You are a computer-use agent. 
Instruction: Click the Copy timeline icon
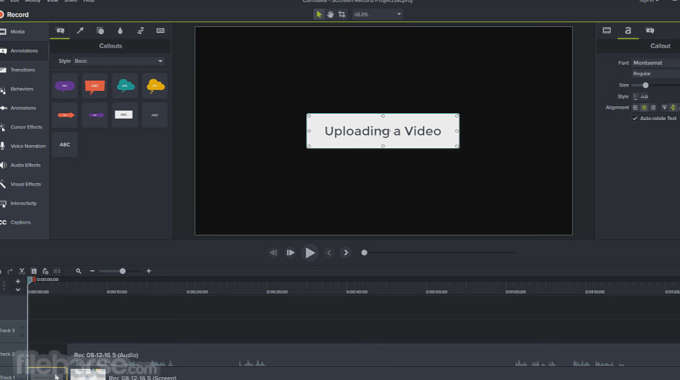click(x=34, y=271)
